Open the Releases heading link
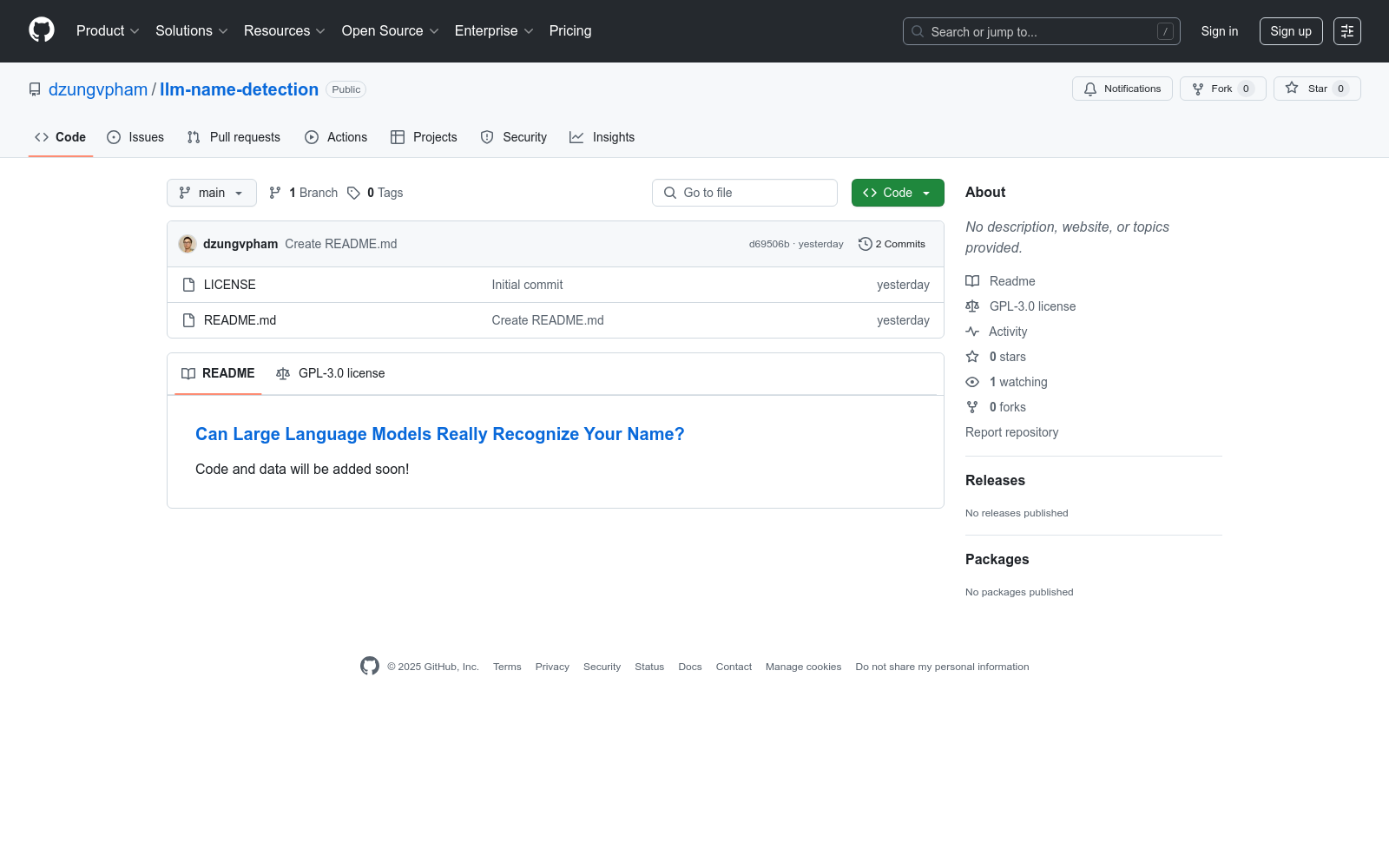The image size is (1389, 868). pos(995,480)
